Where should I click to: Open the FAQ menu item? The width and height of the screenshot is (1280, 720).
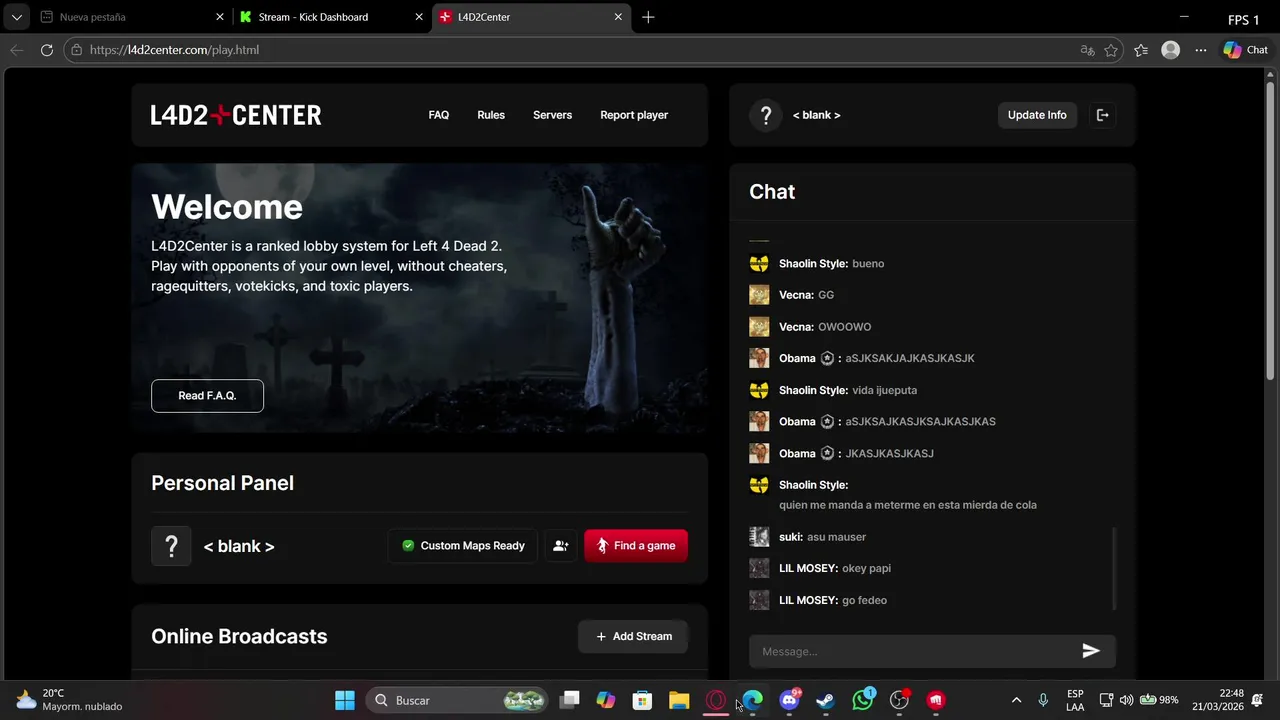point(438,115)
